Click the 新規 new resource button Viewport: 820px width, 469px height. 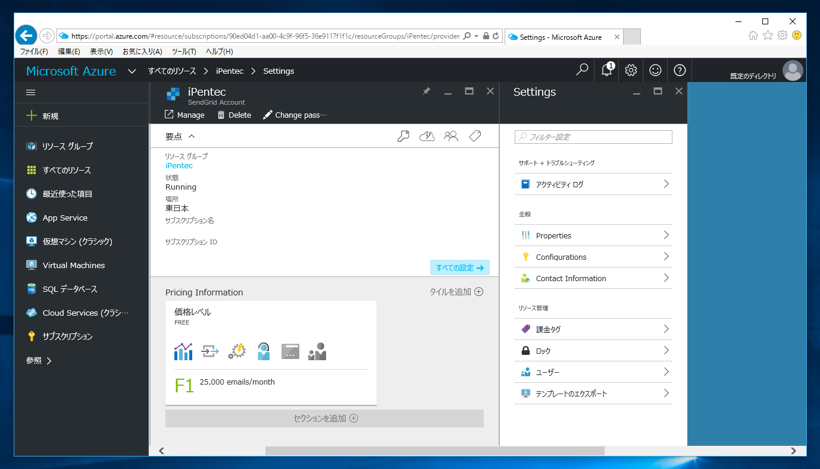coord(43,116)
